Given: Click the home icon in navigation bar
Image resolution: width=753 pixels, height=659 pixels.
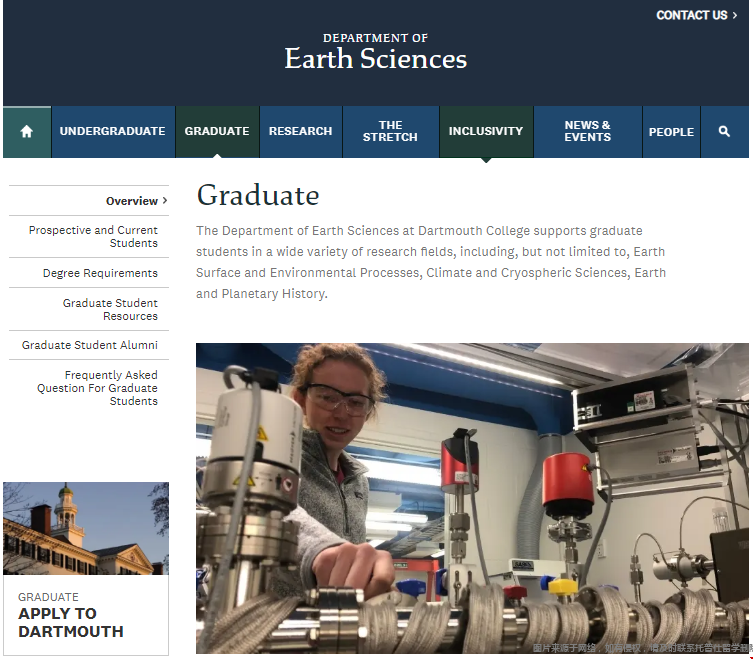Looking at the screenshot, I should tap(27, 132).
